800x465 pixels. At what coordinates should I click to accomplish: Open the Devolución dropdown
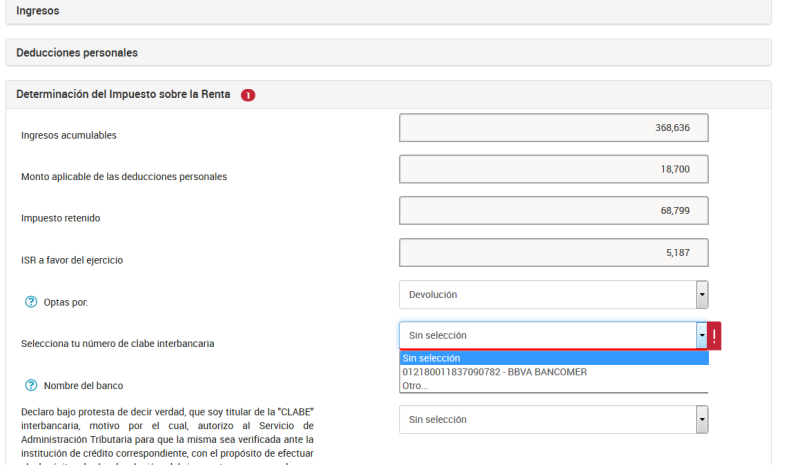[554, 295]
